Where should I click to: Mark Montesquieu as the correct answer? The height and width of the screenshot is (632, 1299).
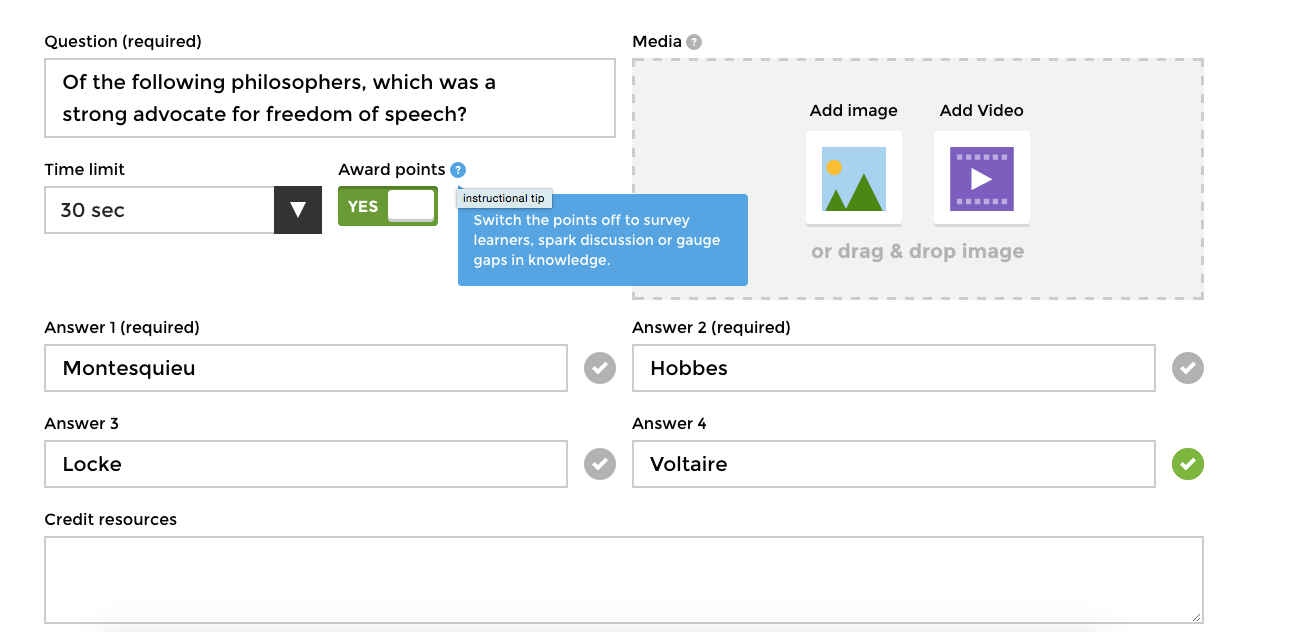[599, 368]
